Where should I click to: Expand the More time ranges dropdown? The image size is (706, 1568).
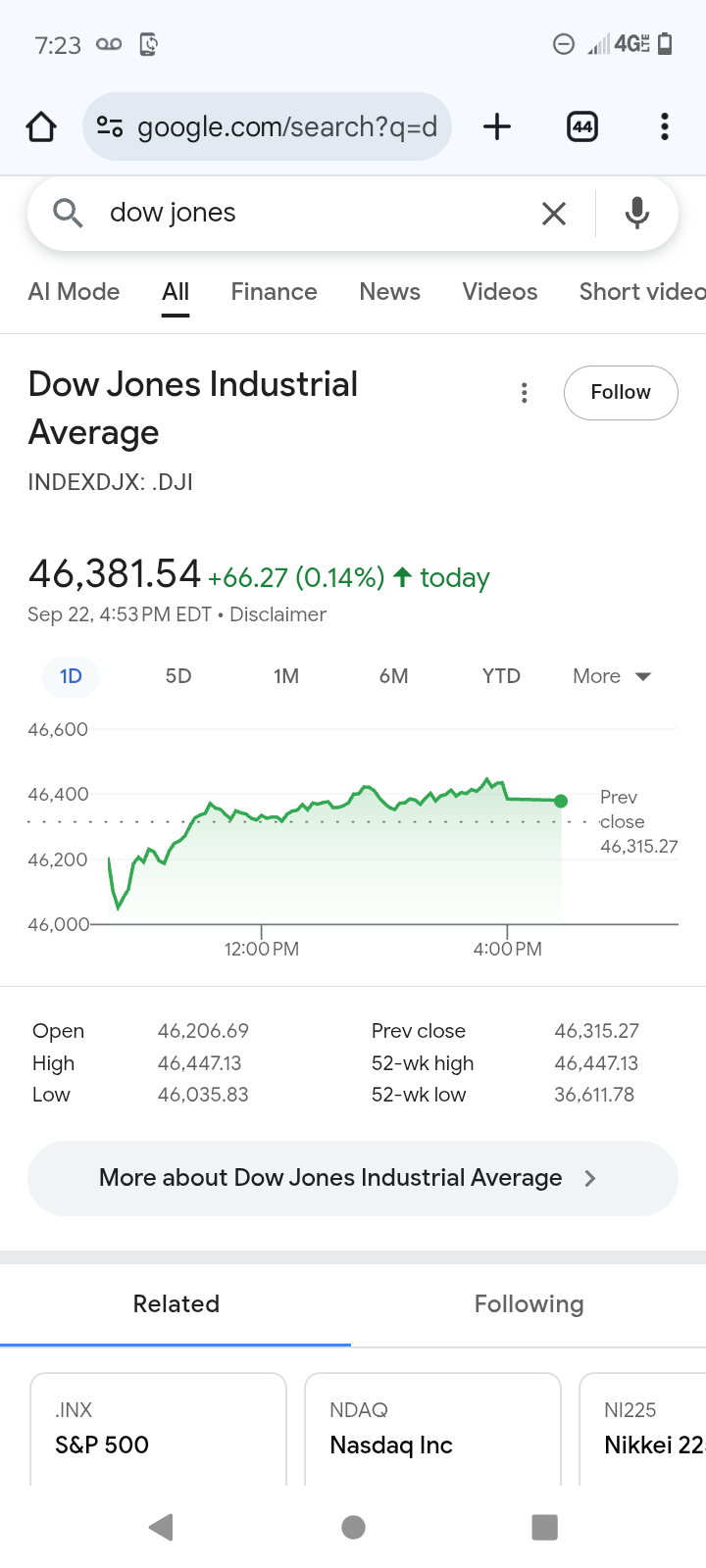612,676
